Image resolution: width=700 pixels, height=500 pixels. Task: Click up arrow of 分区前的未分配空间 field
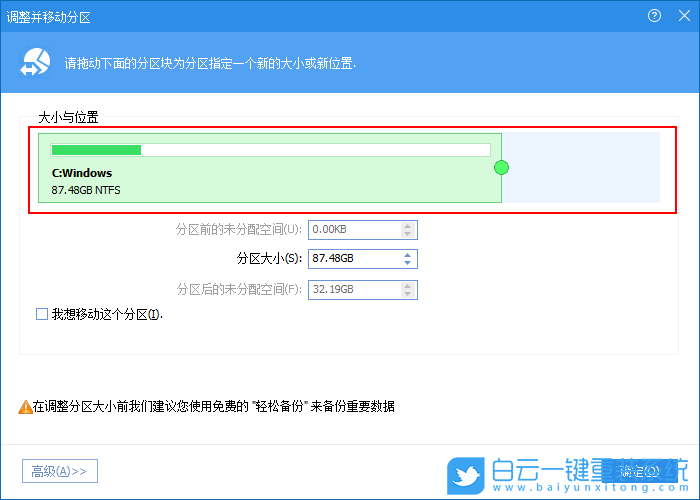[x=407, y=225]
